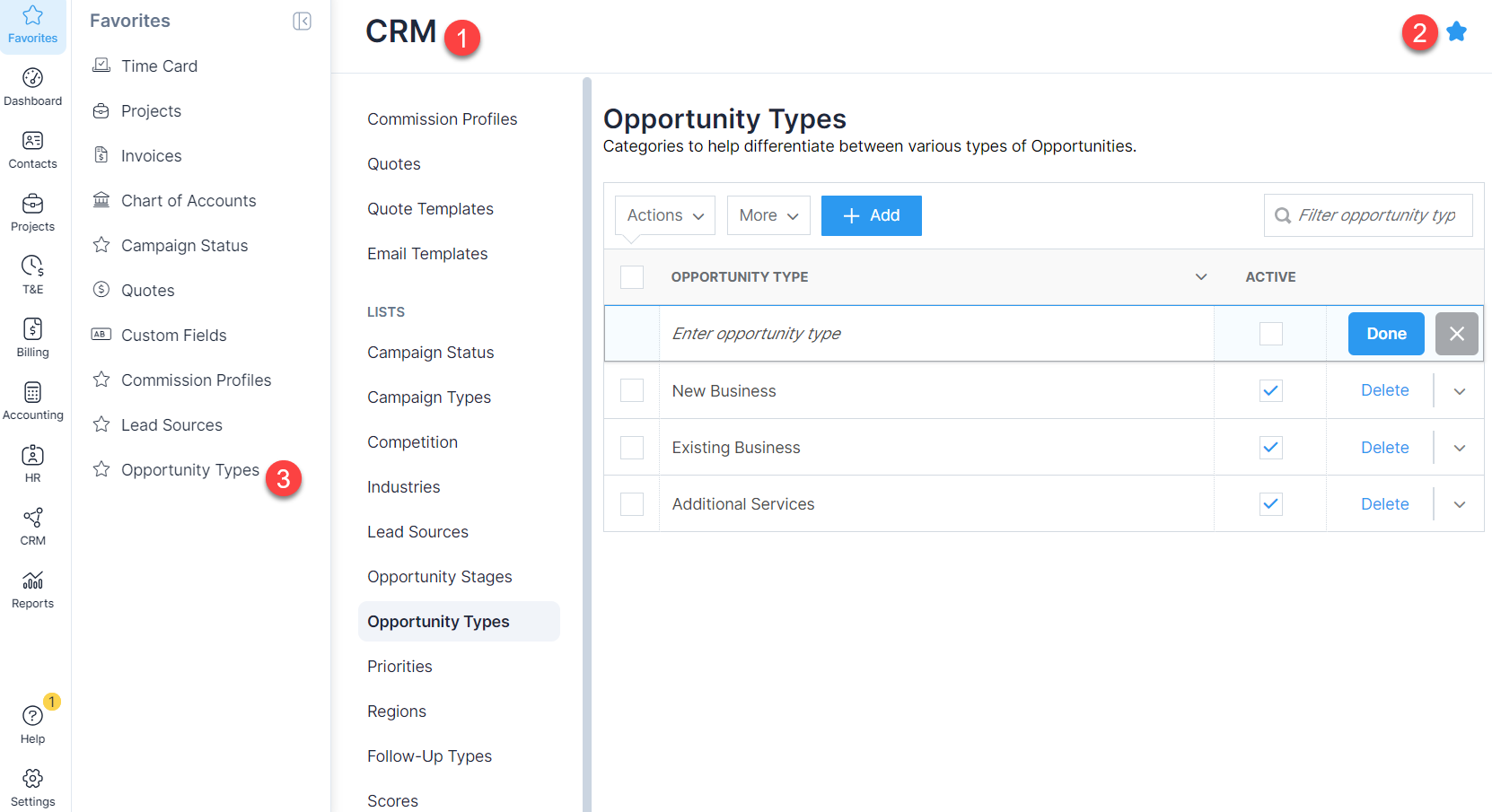Click the Quotes dollar icon in Favorites

coord(101,290)
